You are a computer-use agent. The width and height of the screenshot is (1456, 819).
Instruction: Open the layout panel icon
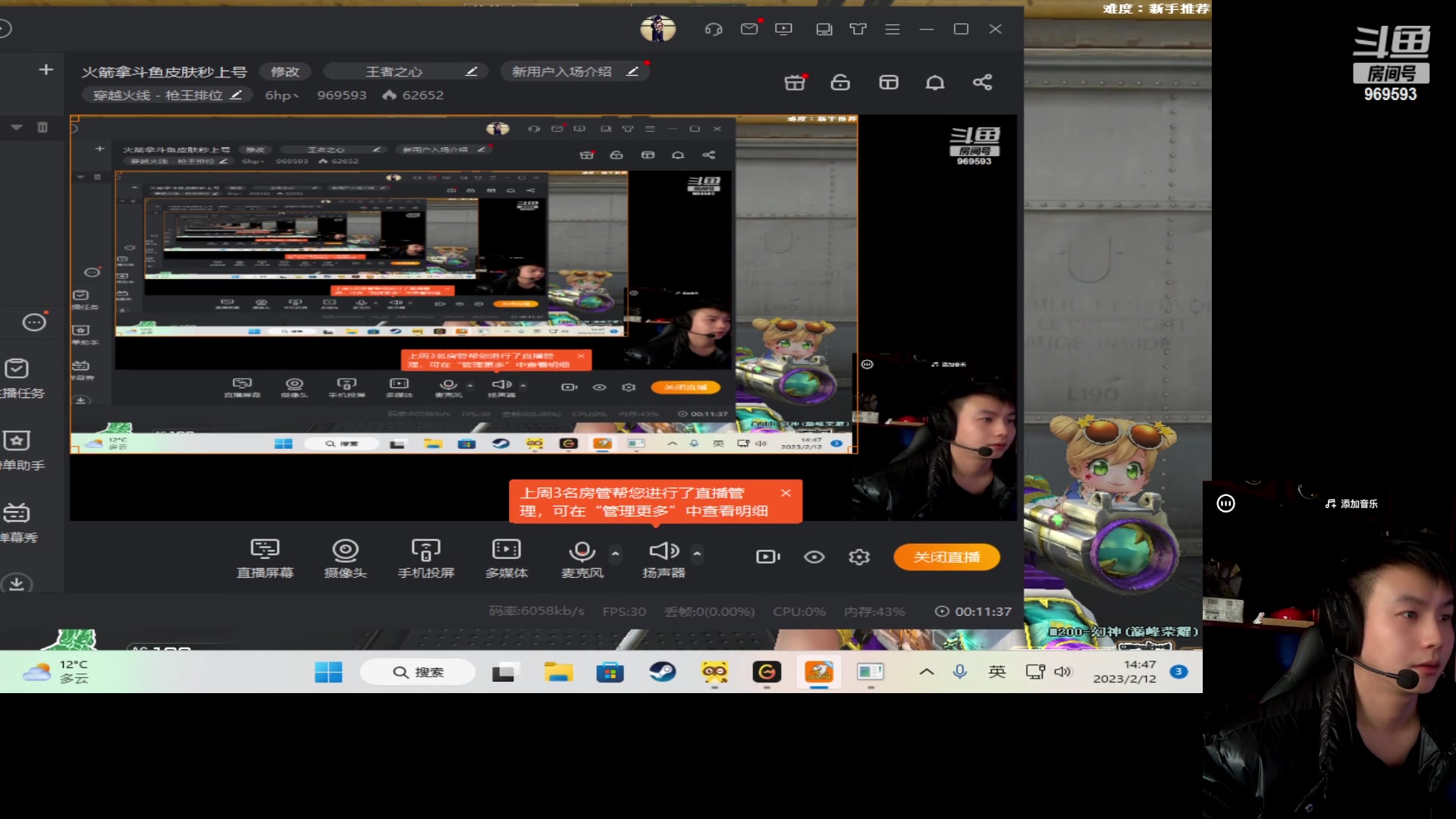coord(889,82)
